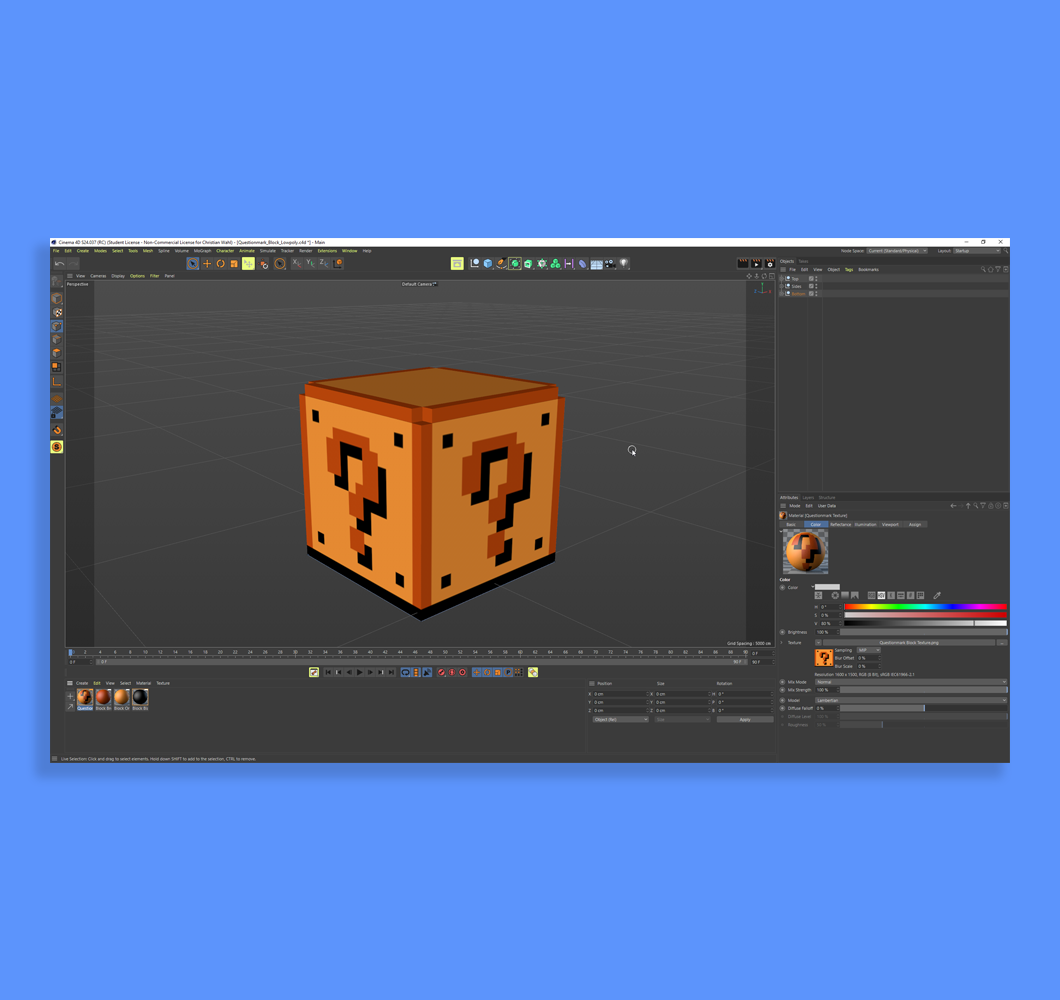Screen dimensions: 1060x1000
Task: Click Questionmark Block Texture.png button
Action: 909,642
